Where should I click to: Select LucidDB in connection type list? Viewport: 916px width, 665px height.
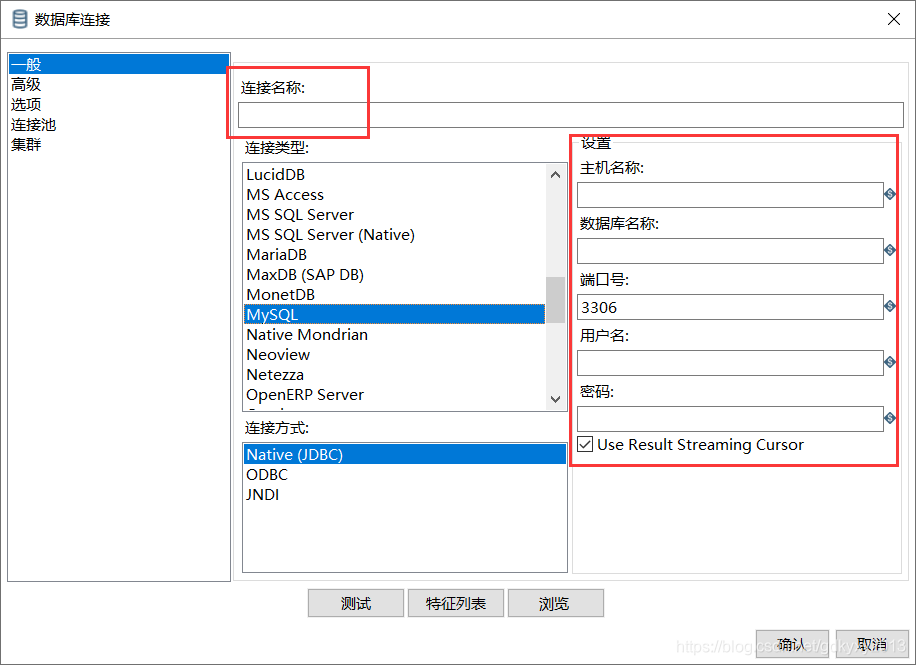(x=395, y=175)
